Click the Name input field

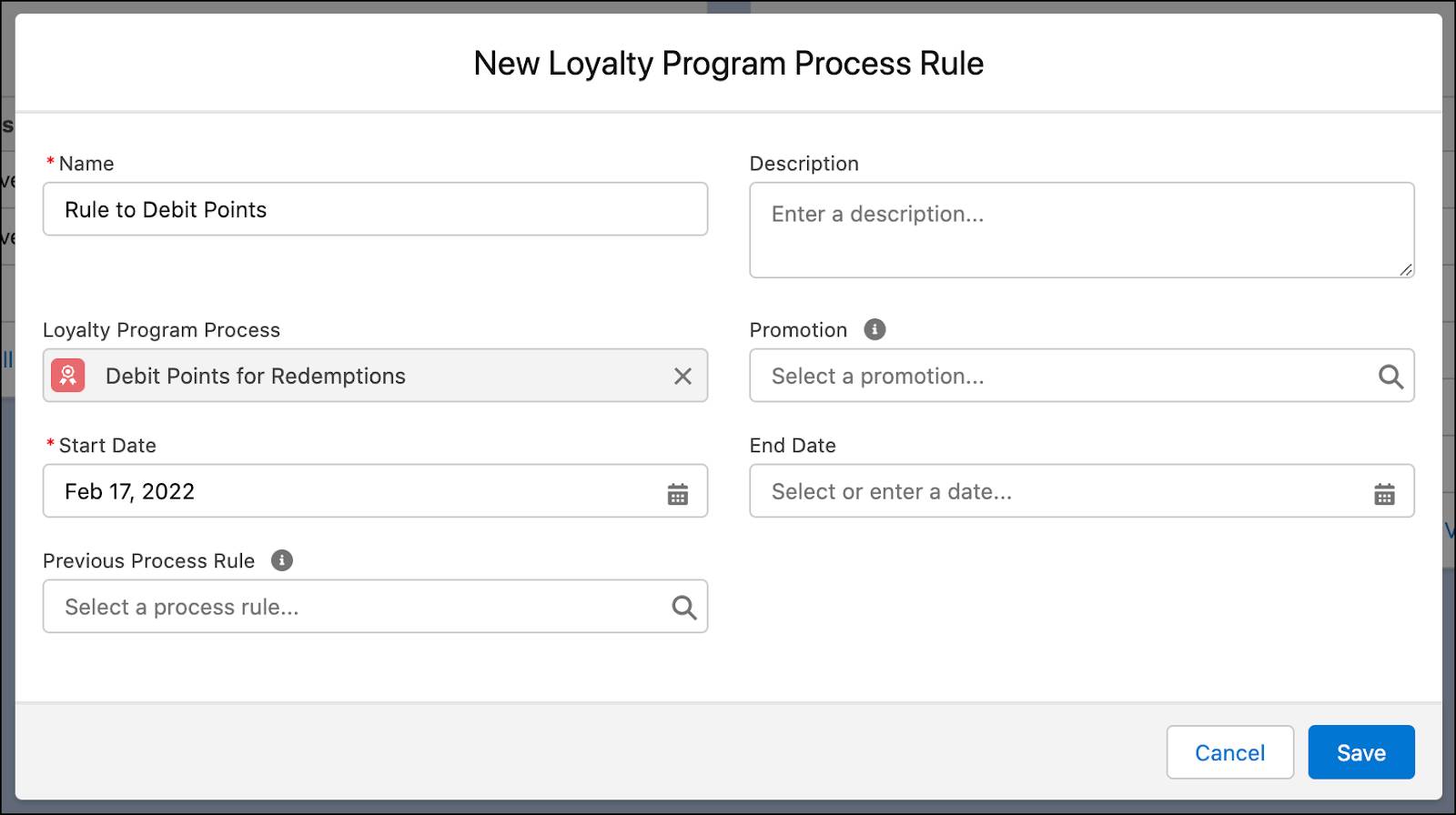[x=375, y=209]
